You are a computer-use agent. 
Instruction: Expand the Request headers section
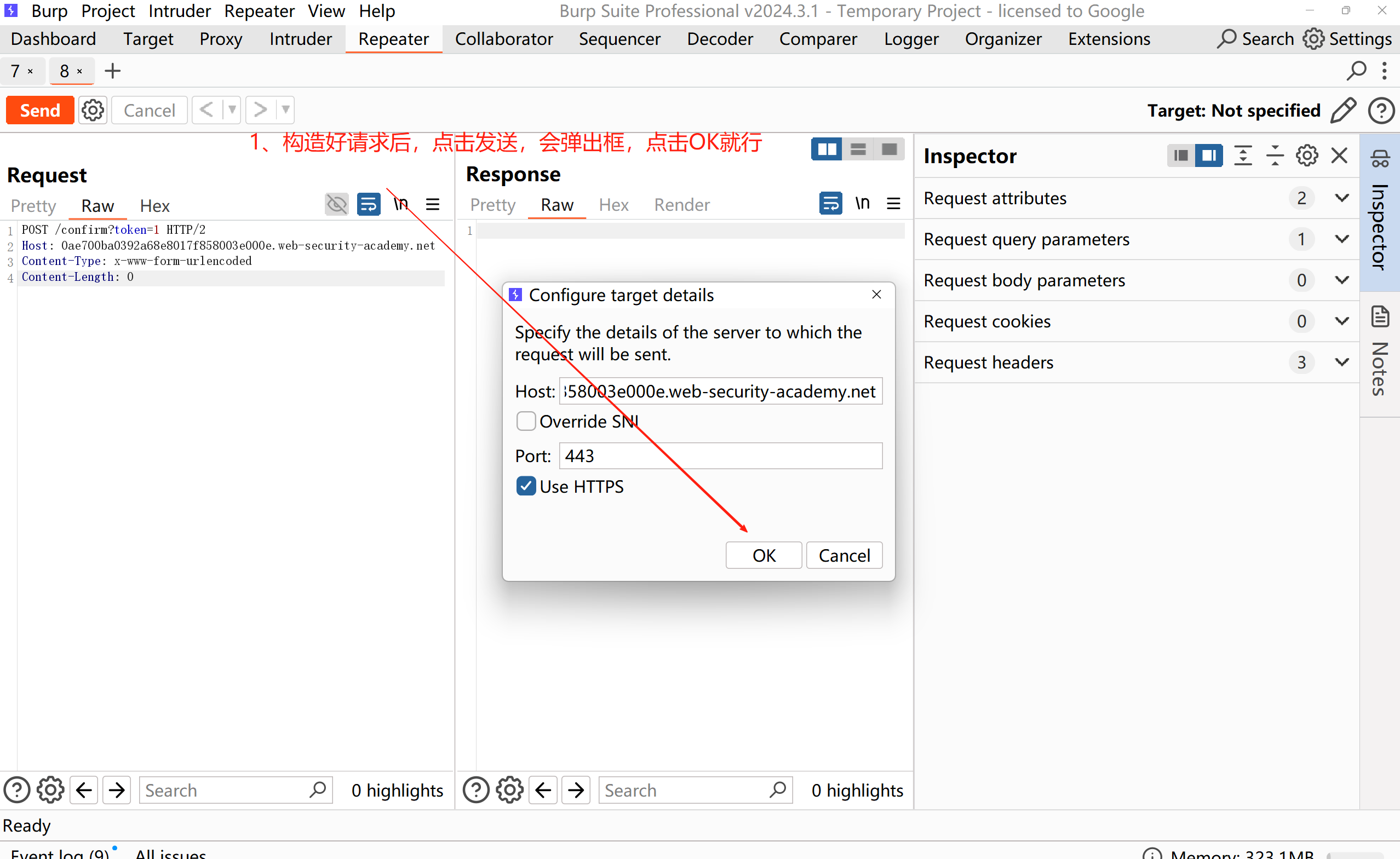(1342, 362)
